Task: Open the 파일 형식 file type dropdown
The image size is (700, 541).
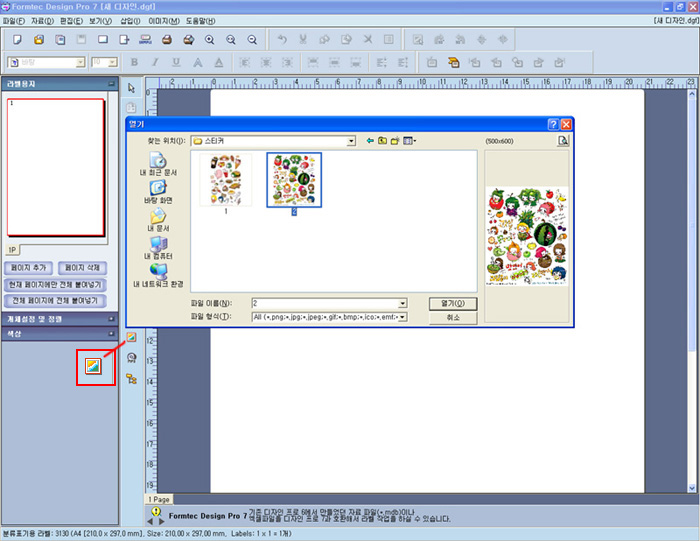Action: pos(403,317)
